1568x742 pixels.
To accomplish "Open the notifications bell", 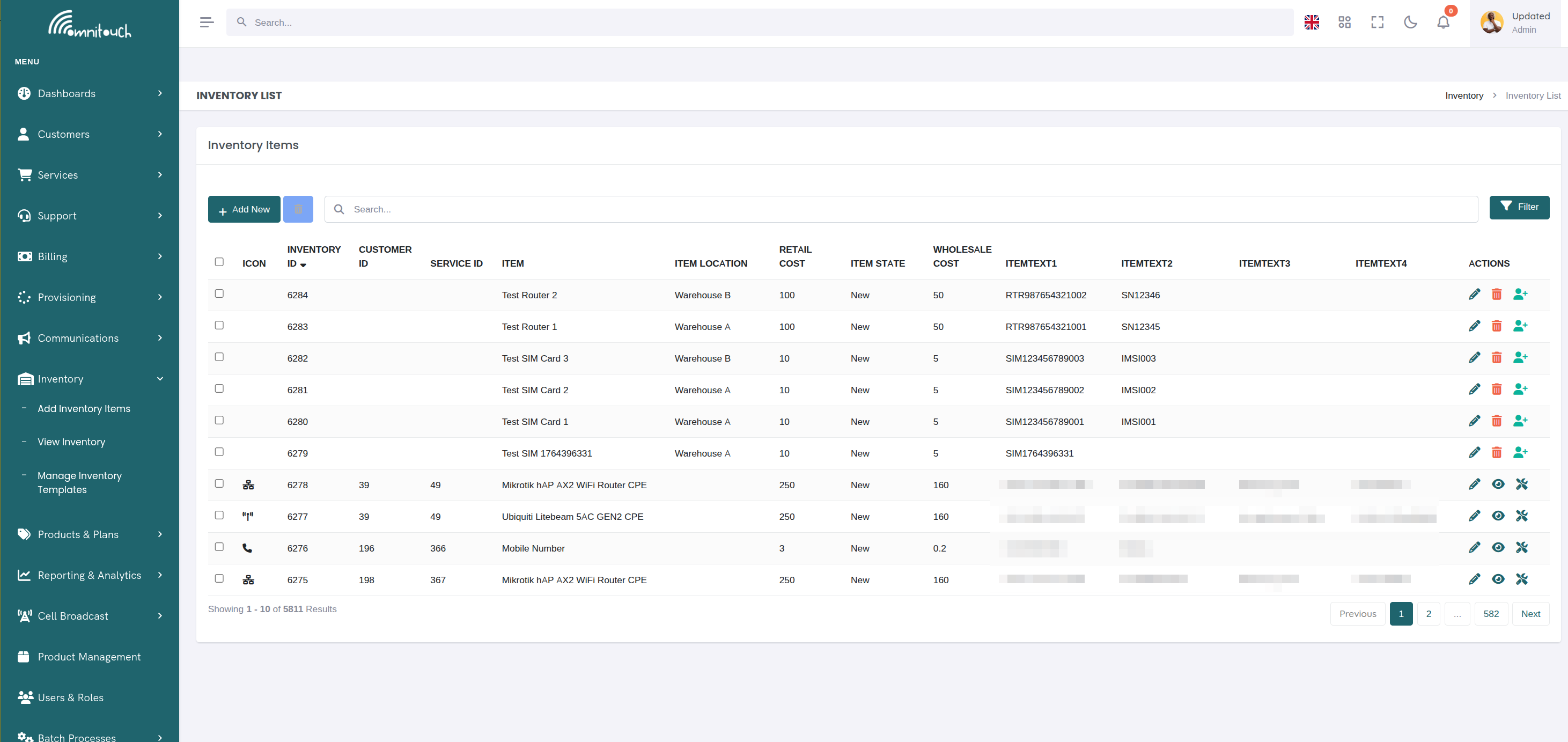I will [x=1443, y=22].
